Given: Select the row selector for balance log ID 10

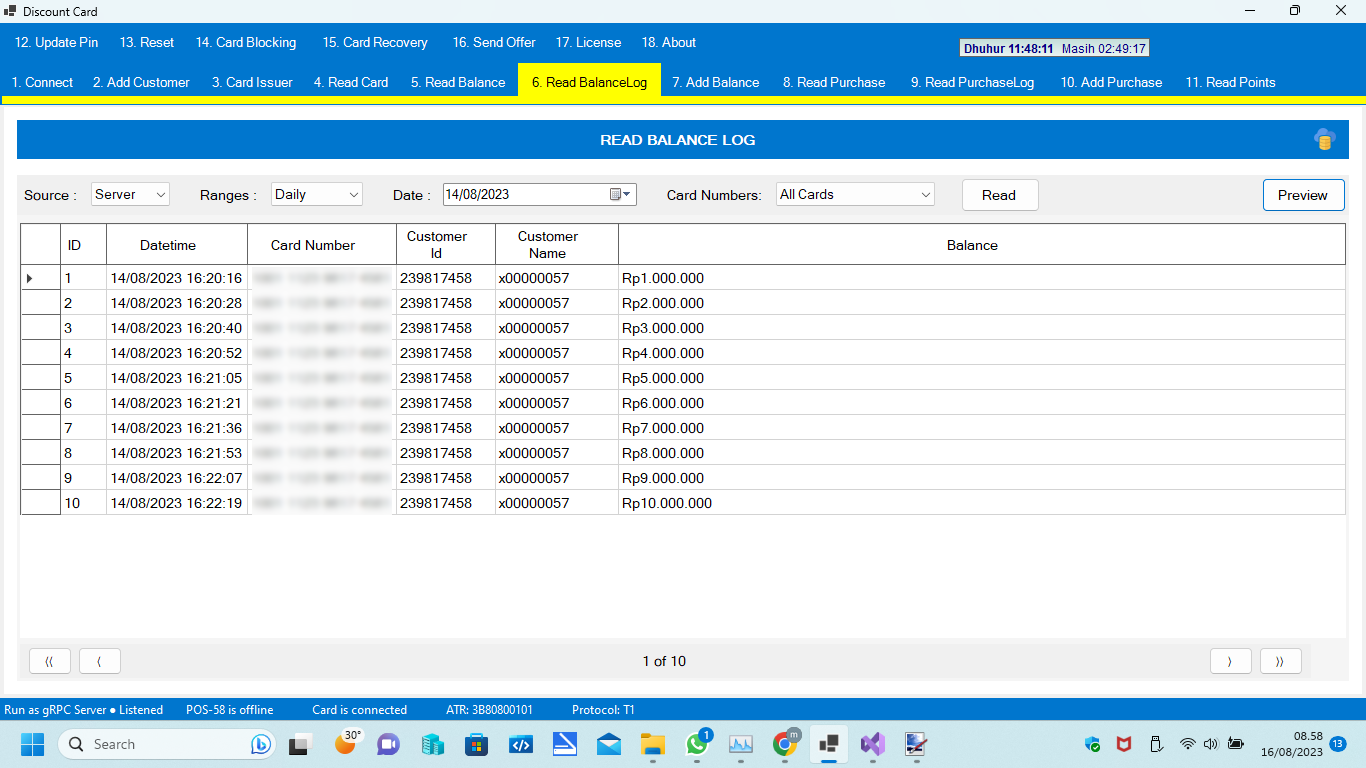Looking at the screenshot, I should [x=39, y=503].
